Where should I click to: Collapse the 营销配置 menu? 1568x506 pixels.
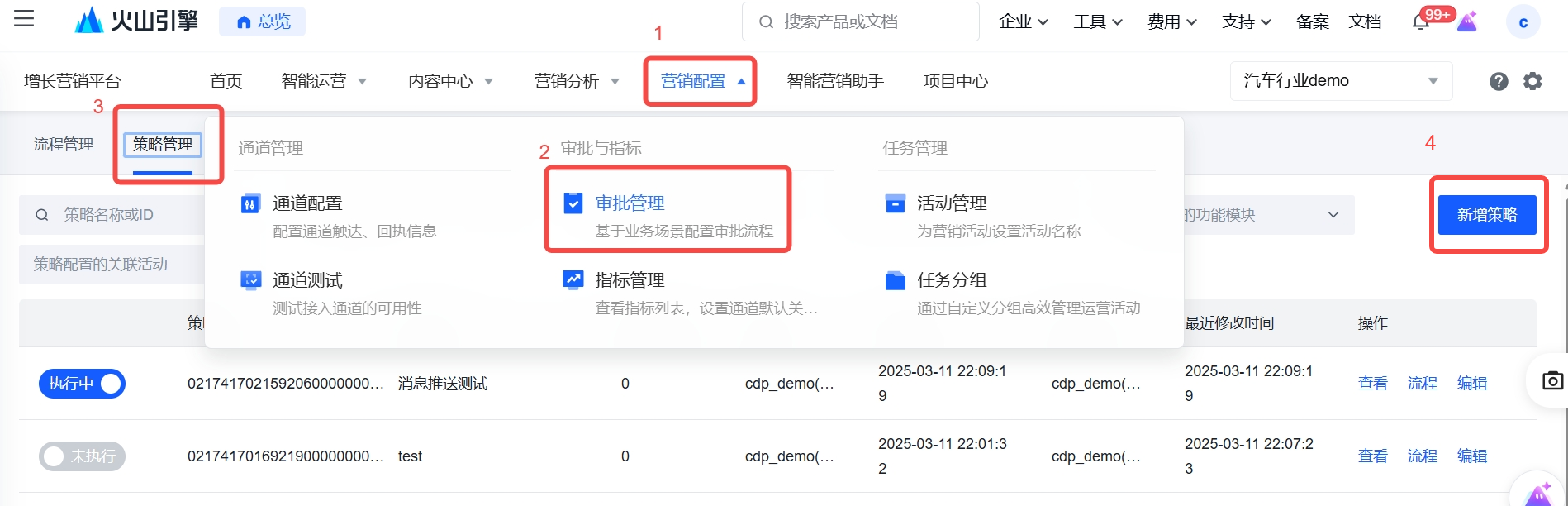(x=703, y=81)
